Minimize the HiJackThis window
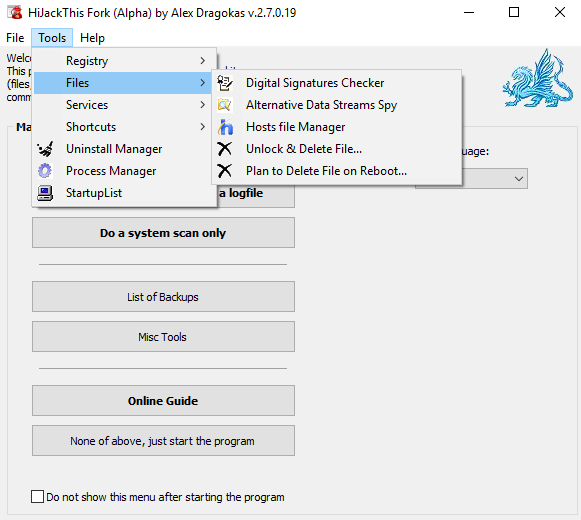This screenshot has width=581, height=520. click(469, 13)
